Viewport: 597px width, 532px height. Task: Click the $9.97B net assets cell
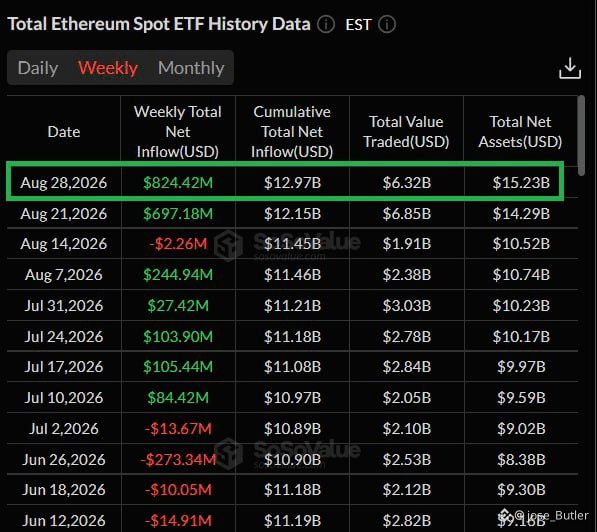521,367
